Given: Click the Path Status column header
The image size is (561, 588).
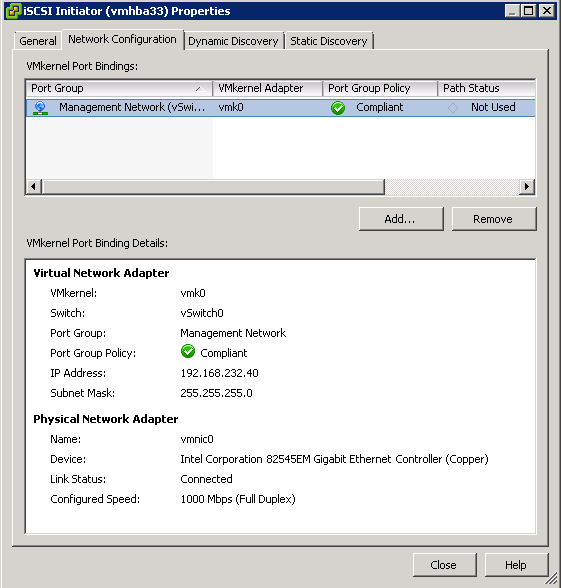Looking at the screenshot, I should (486, 88).
